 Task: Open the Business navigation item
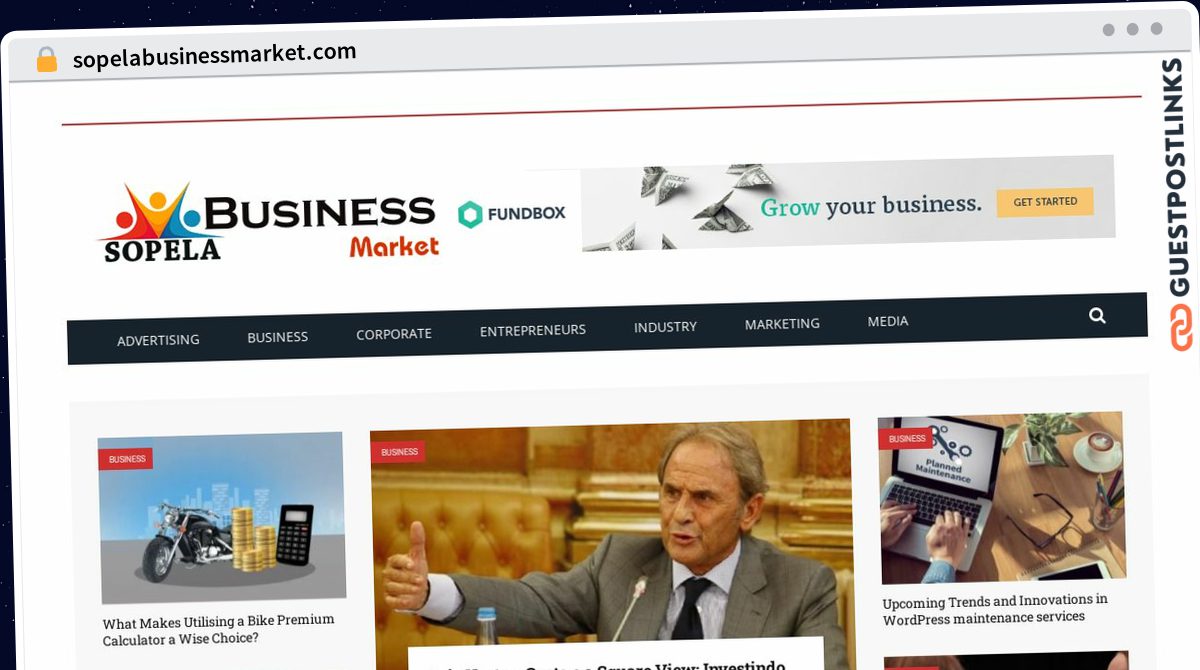278,337
